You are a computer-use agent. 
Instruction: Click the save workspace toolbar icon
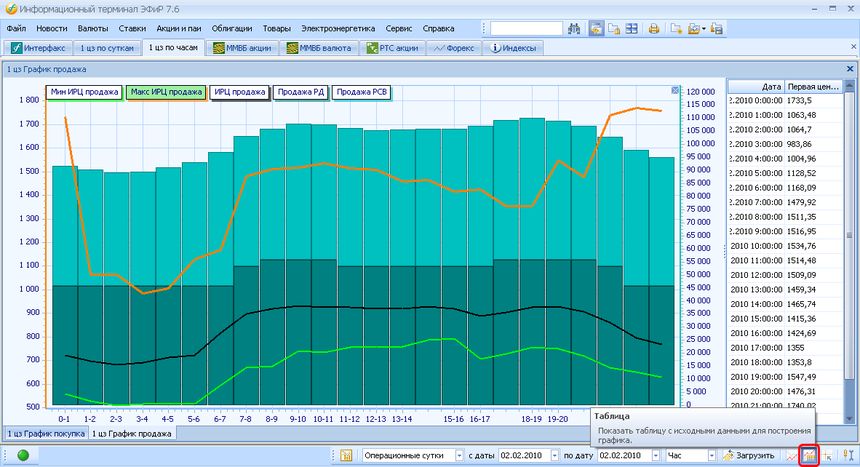(718, 28)
